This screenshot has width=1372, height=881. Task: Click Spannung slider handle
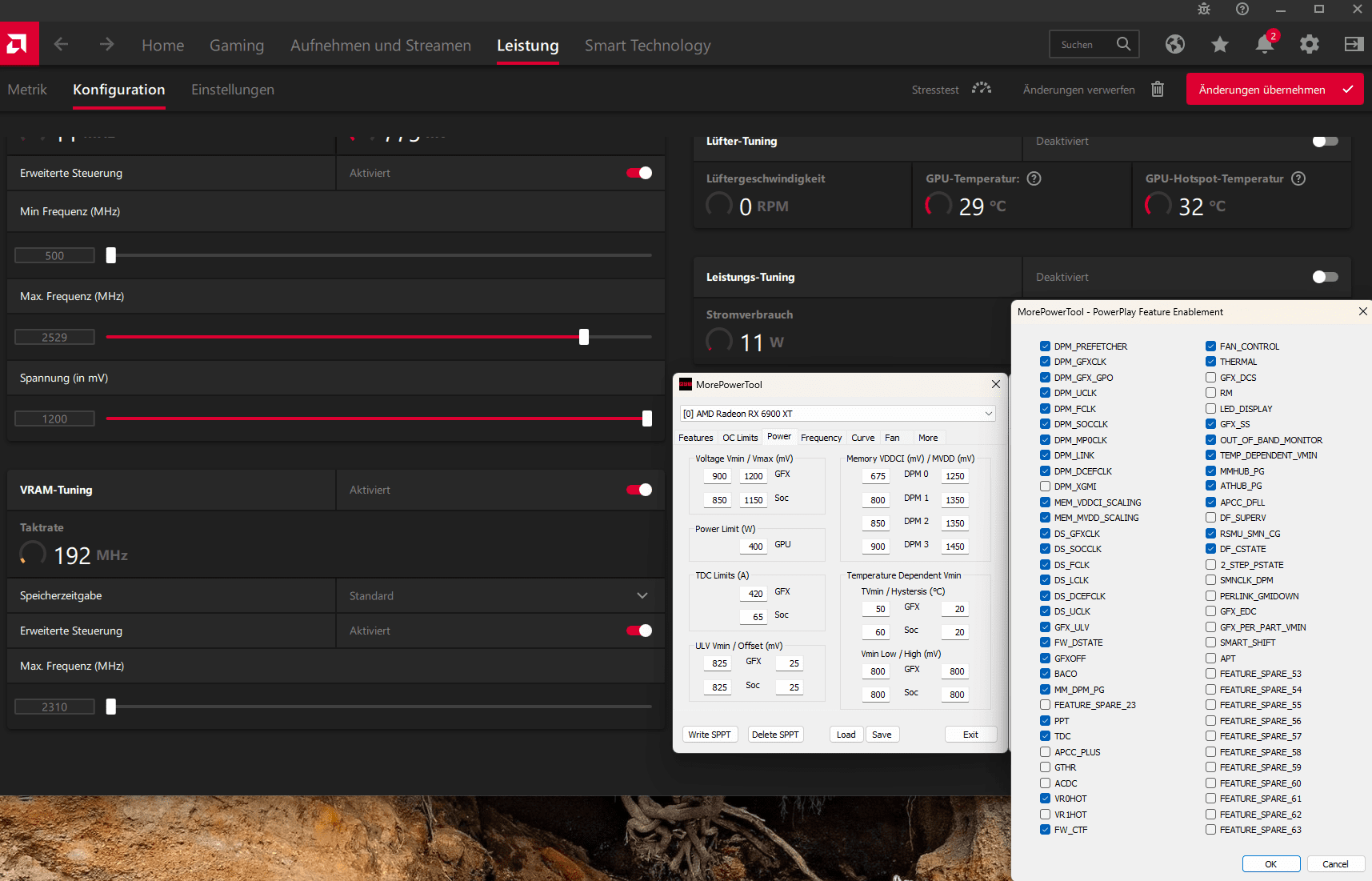[x=647, y=418]
